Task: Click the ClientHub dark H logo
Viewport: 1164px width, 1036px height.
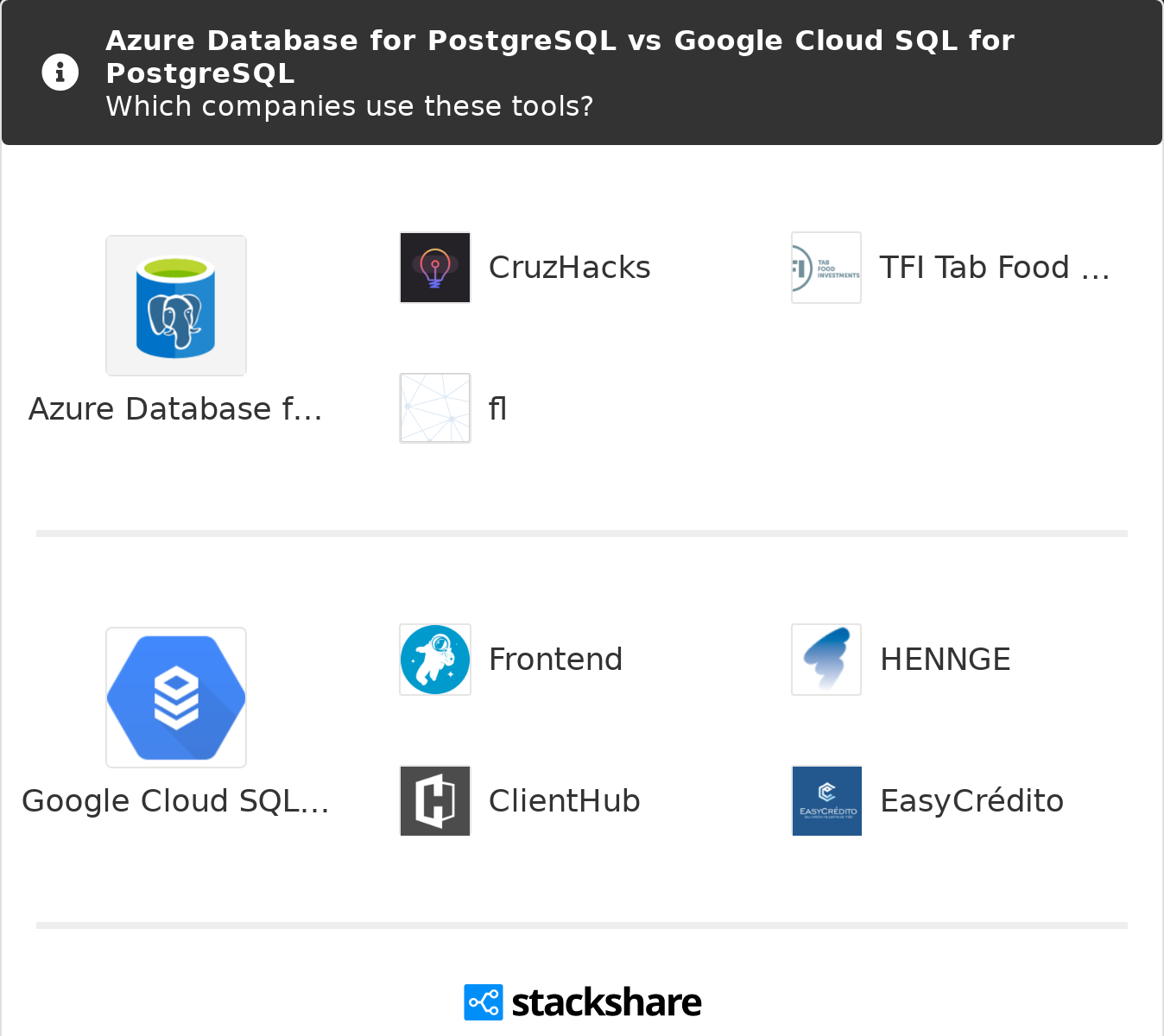Action: click(x=435, y=801)
